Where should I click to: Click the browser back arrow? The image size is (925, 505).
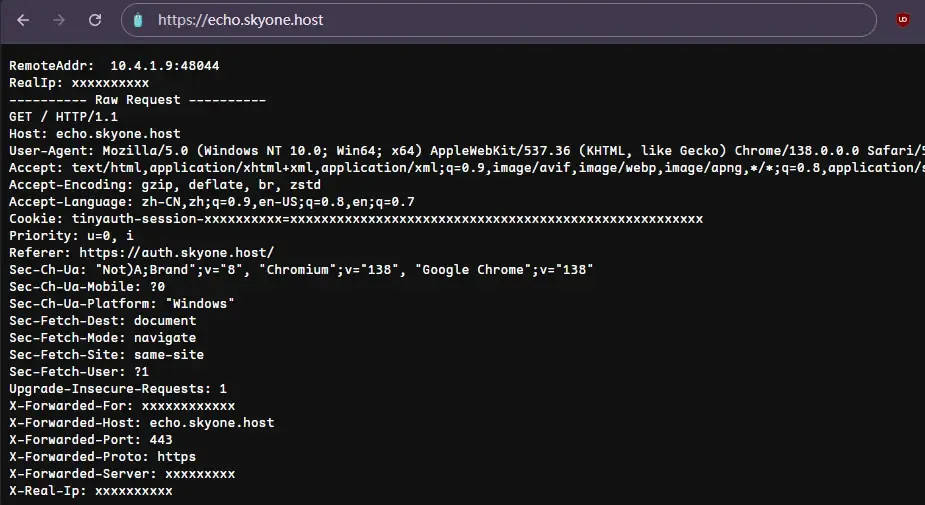[23, 20]
